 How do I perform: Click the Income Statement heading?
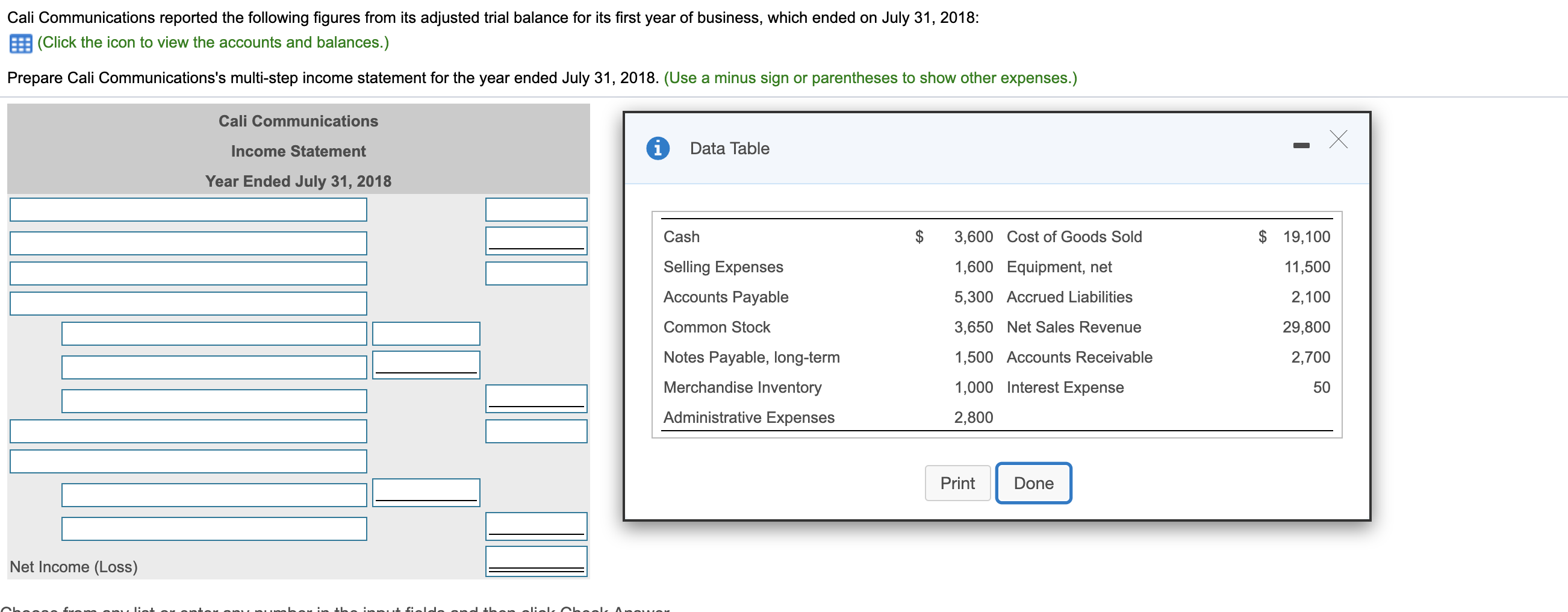298,151
